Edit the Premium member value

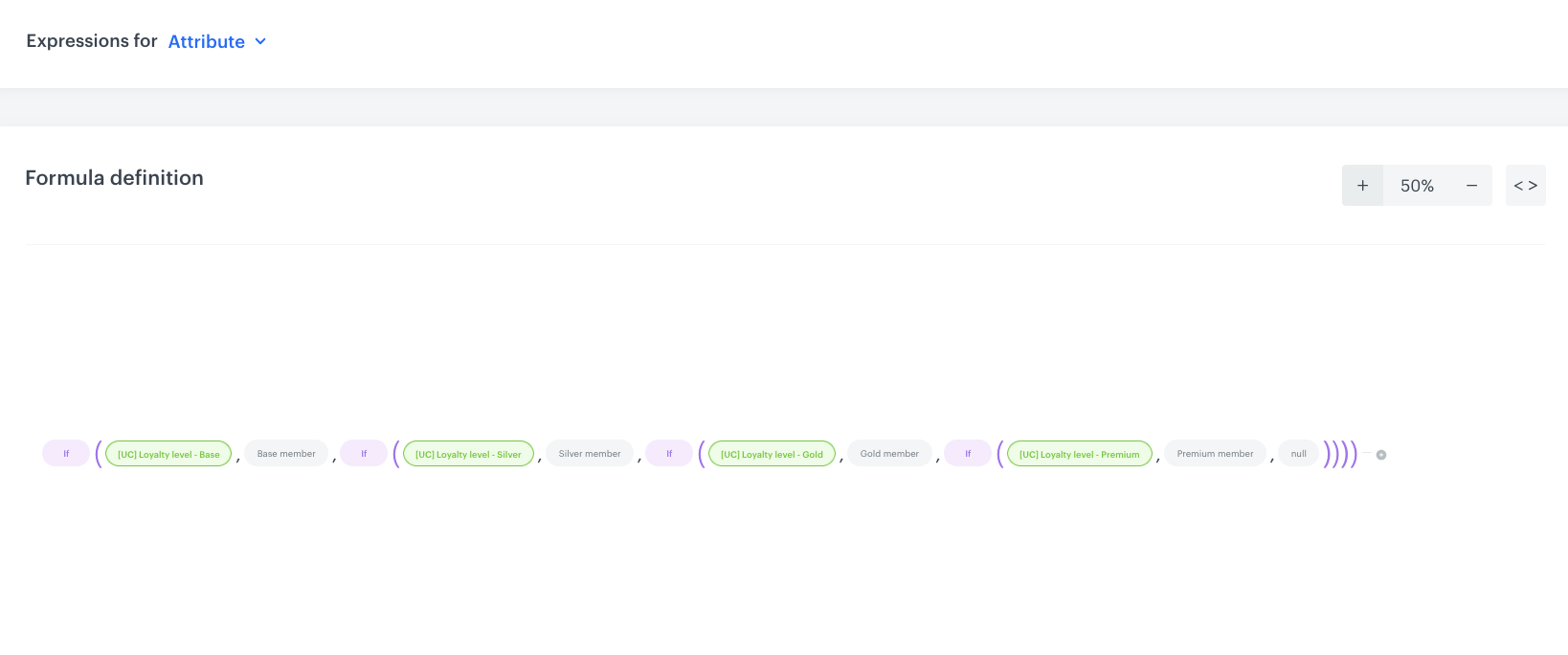(1215, 454)
